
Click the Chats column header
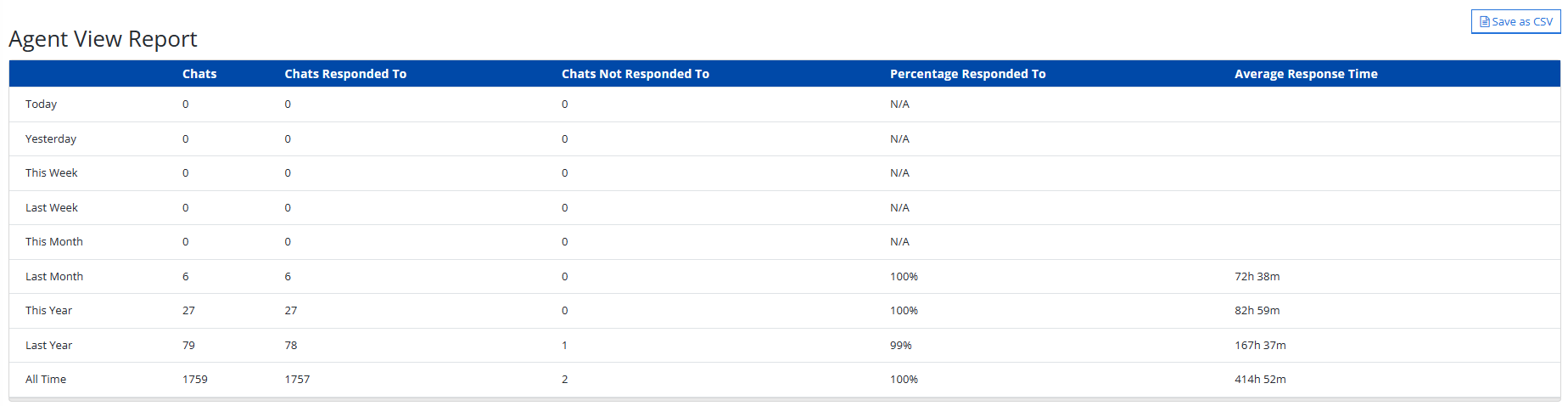pos(199,74)
